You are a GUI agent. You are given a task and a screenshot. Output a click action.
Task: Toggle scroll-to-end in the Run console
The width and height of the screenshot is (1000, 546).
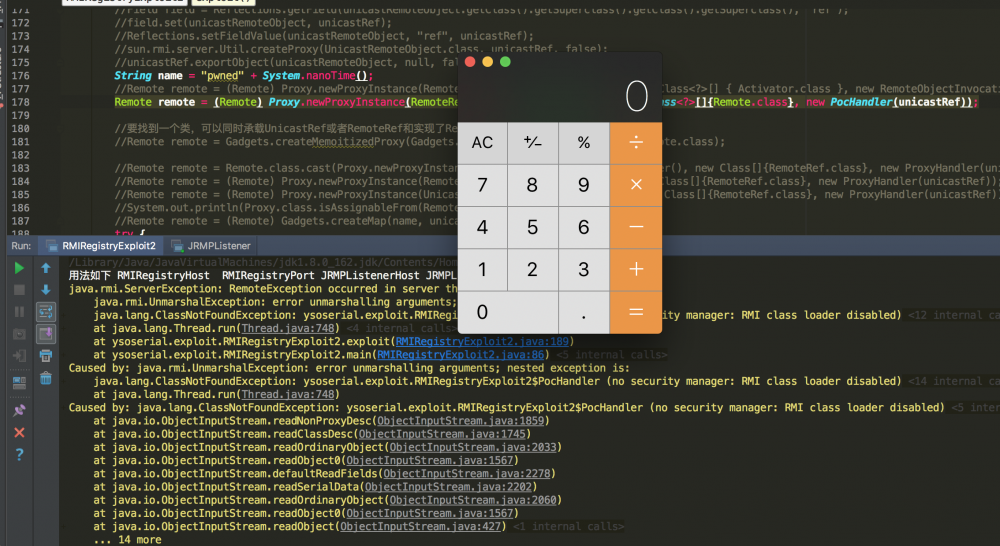[46, 334]
